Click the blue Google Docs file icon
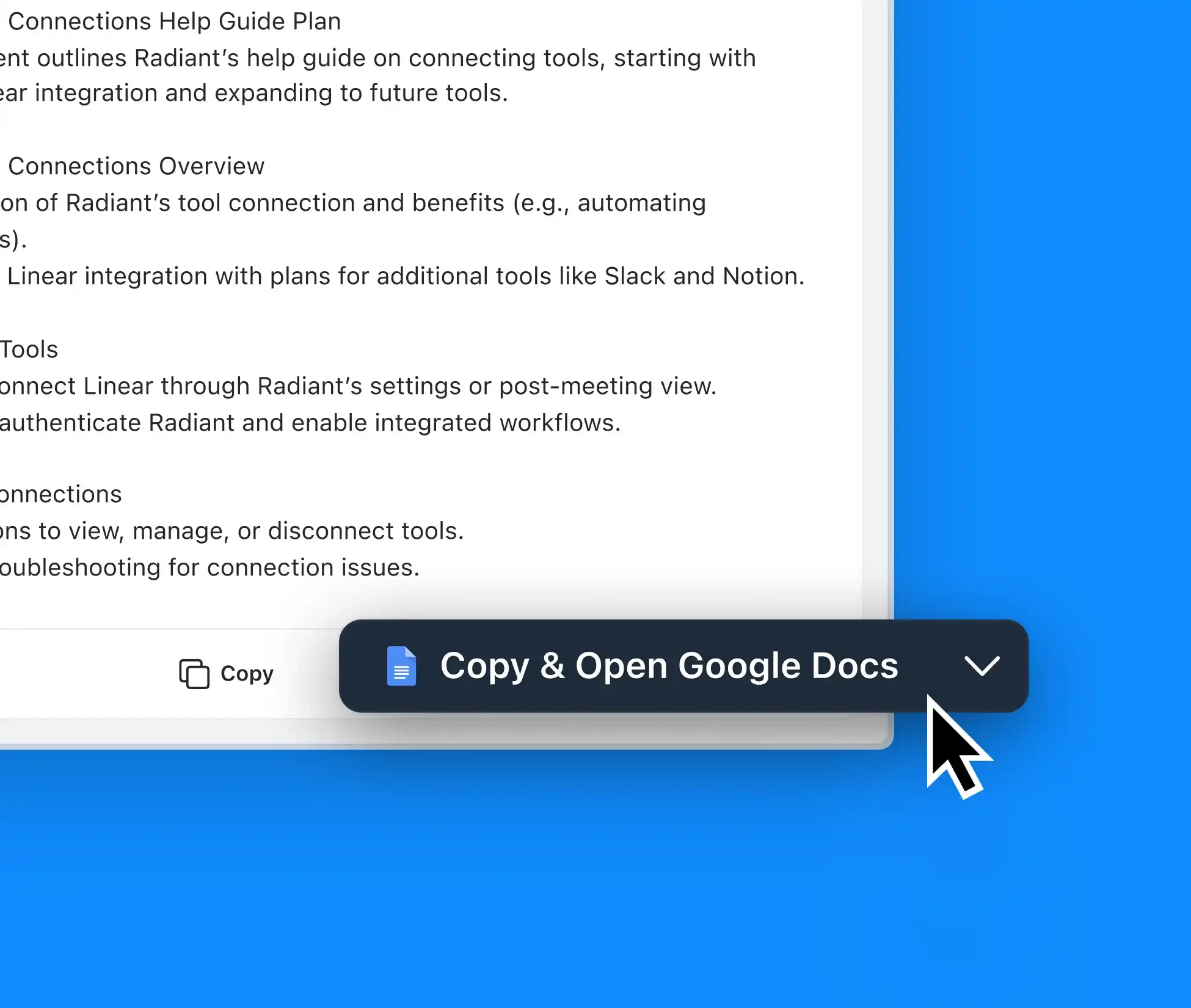 click(x=401, y=666)
